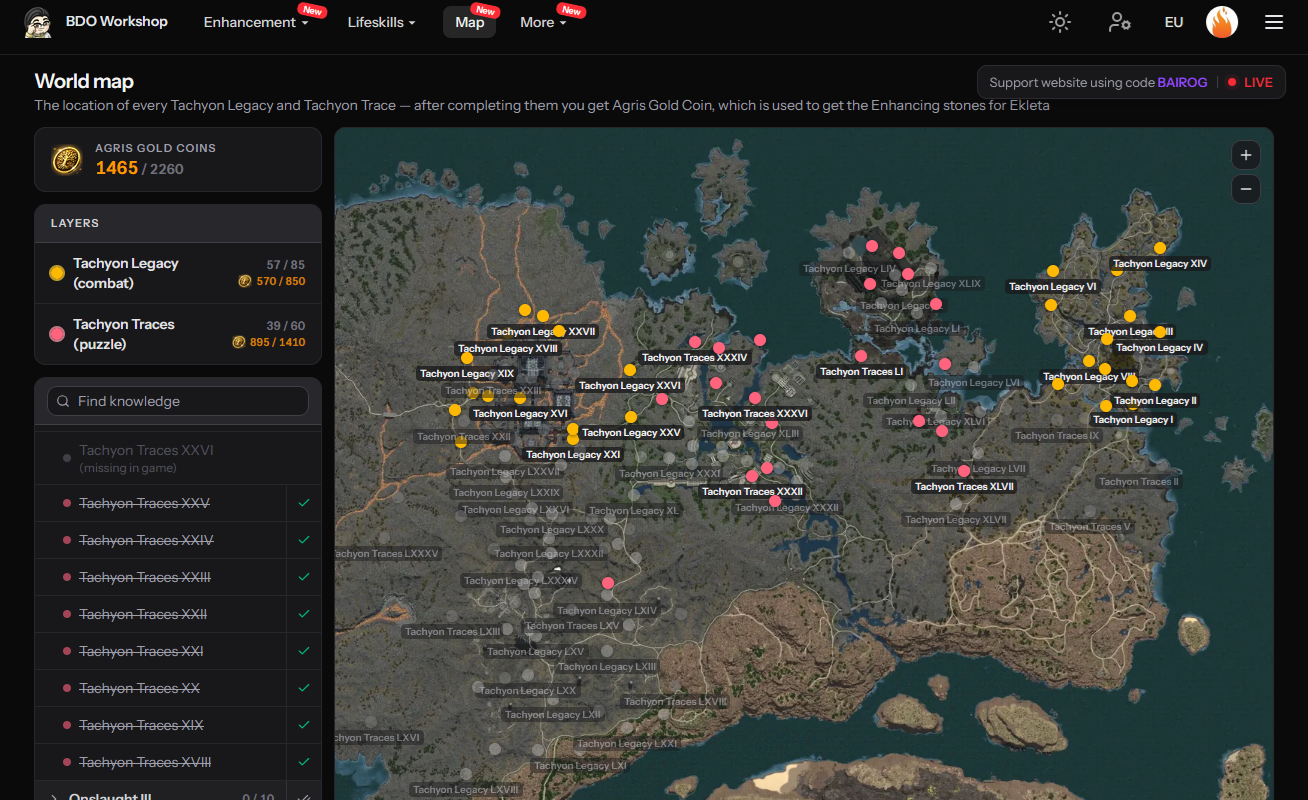Uncheck the Tachyon Traces XXV list checkmark
Viewport: 1308px width, 800px height.
[x=304, y=503]
